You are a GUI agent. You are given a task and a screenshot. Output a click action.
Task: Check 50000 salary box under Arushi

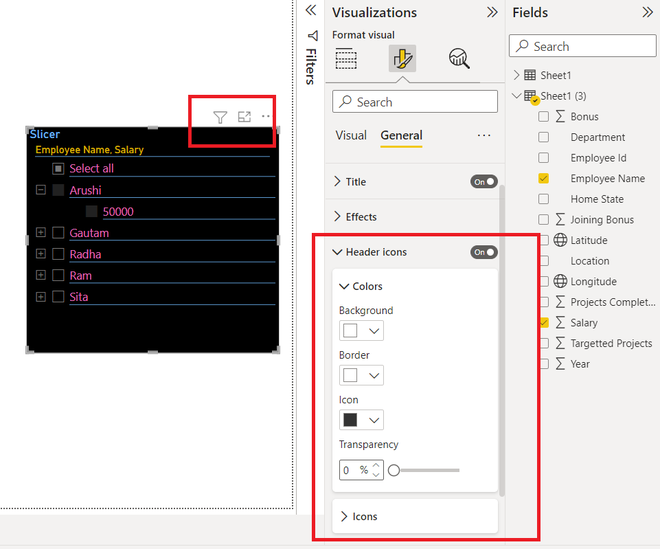coord(91,211)
